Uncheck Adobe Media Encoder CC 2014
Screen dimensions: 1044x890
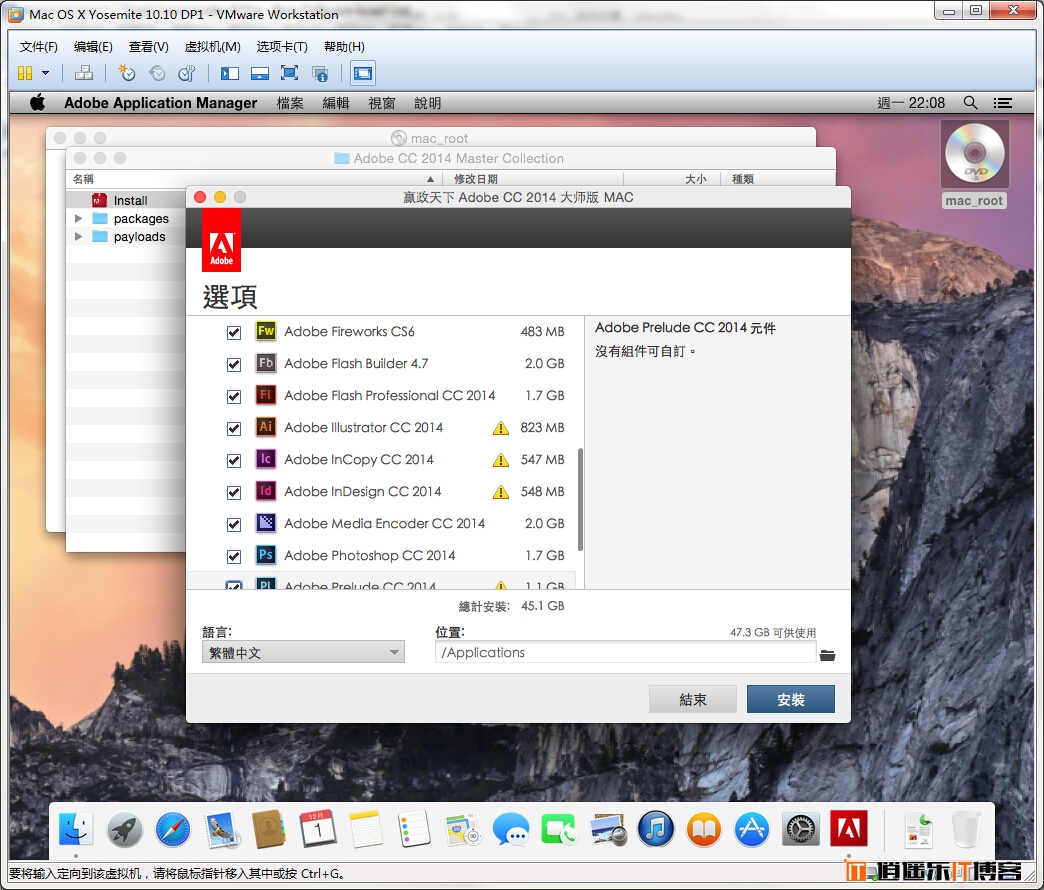[234, 524]
